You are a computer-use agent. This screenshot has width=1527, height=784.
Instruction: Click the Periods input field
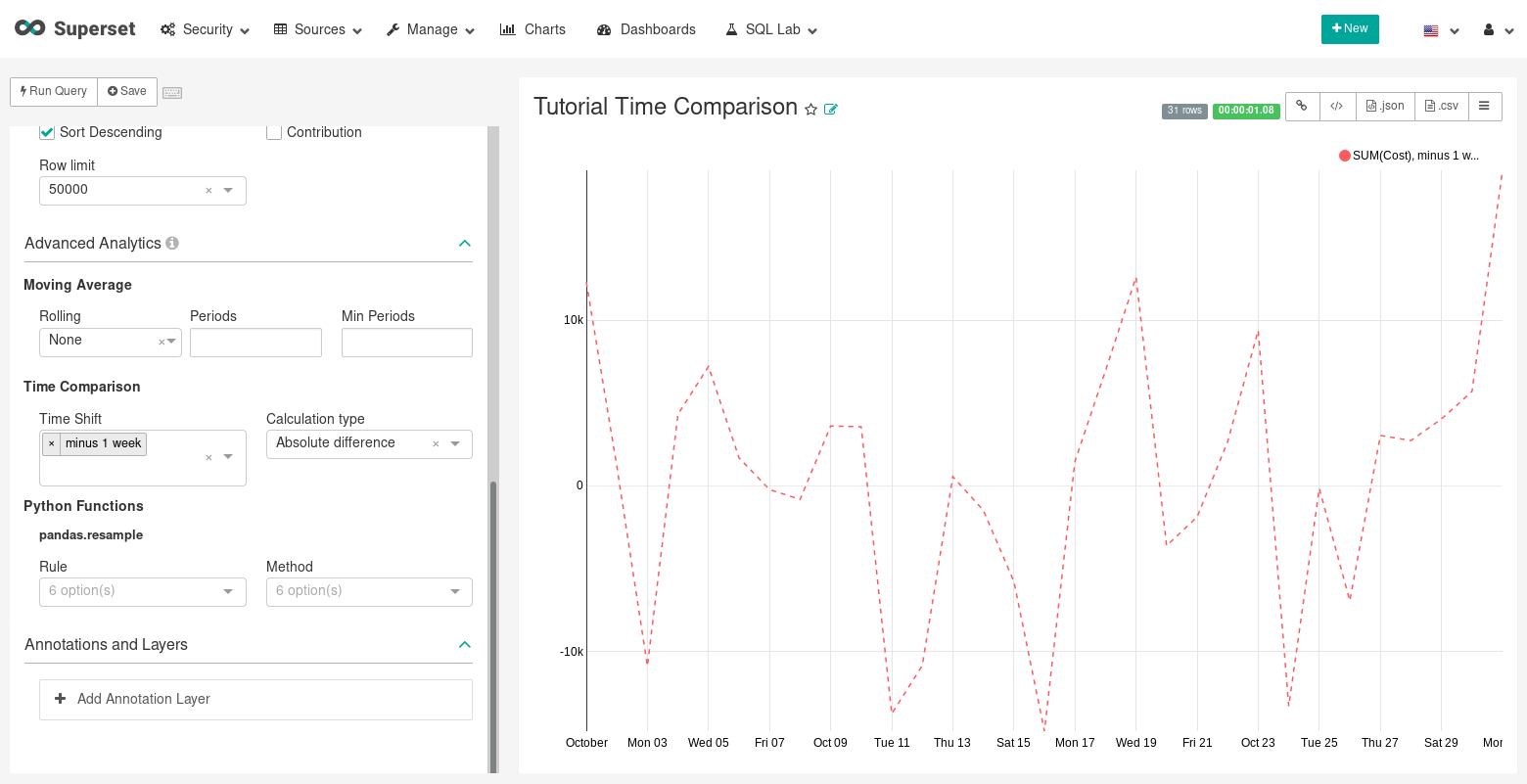pyautogui.click(x=255, y=343)
